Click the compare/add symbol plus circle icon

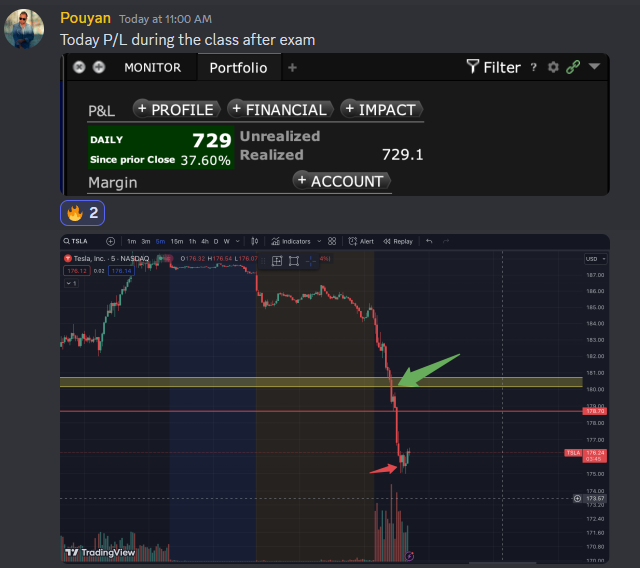(110, 241)
